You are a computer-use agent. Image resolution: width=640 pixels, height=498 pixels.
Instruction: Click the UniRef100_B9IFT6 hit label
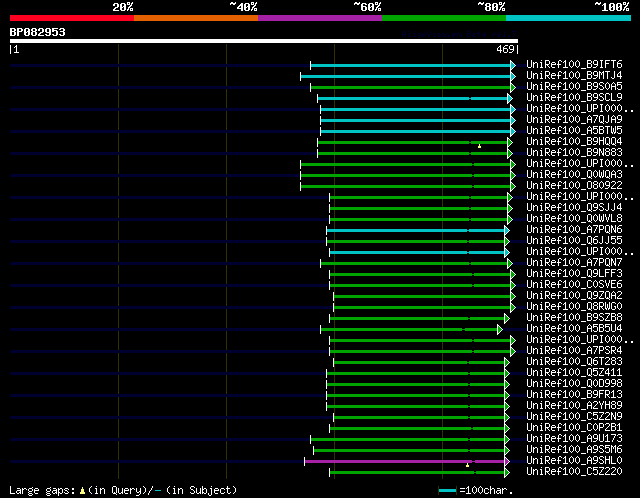[574, 64]
